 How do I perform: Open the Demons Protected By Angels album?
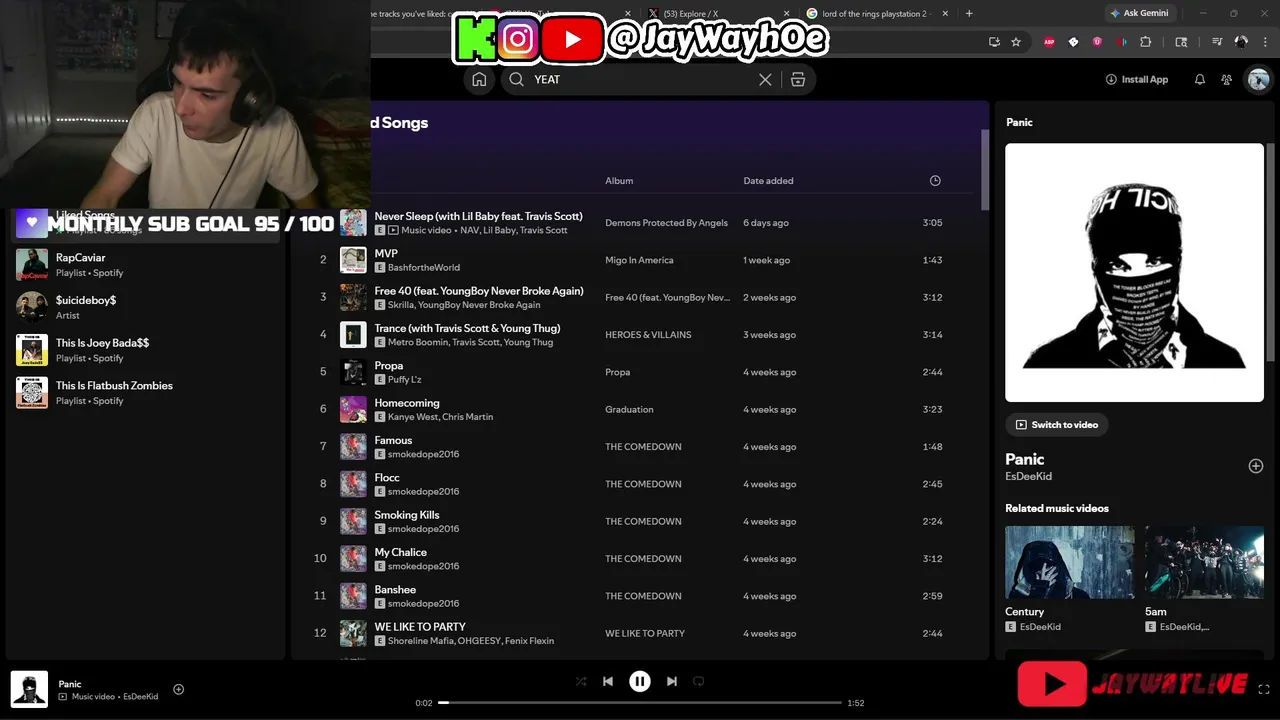pos(666,223)
